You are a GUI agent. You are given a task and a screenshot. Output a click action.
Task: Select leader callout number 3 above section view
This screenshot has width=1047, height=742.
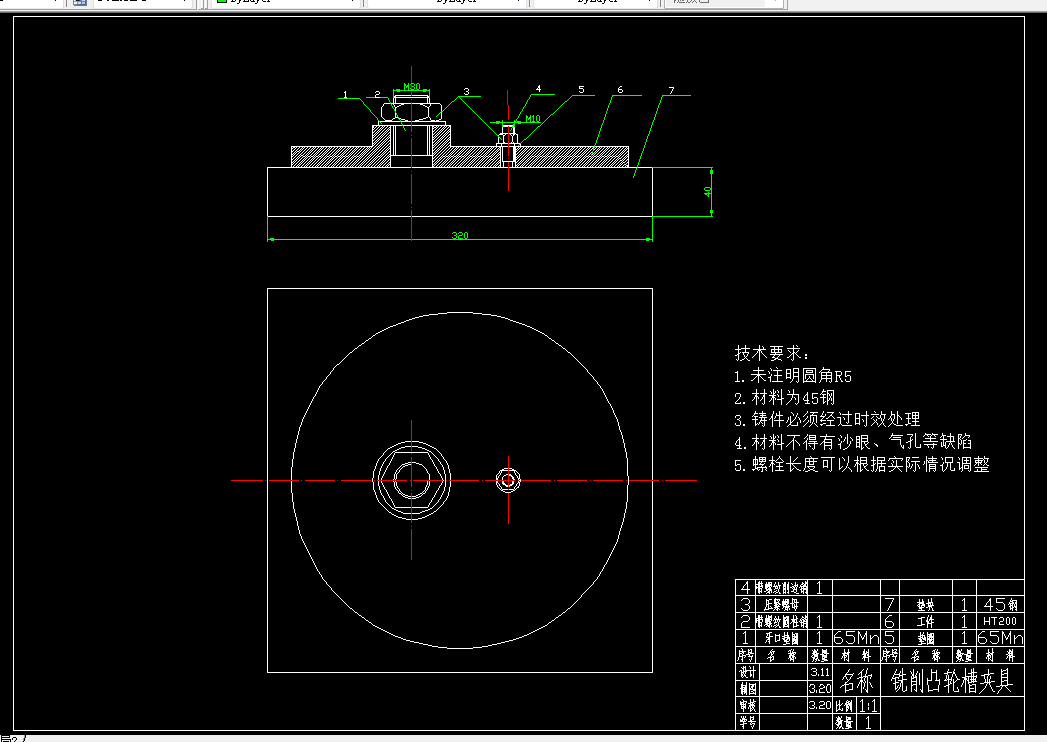click(x=466, y=91)
